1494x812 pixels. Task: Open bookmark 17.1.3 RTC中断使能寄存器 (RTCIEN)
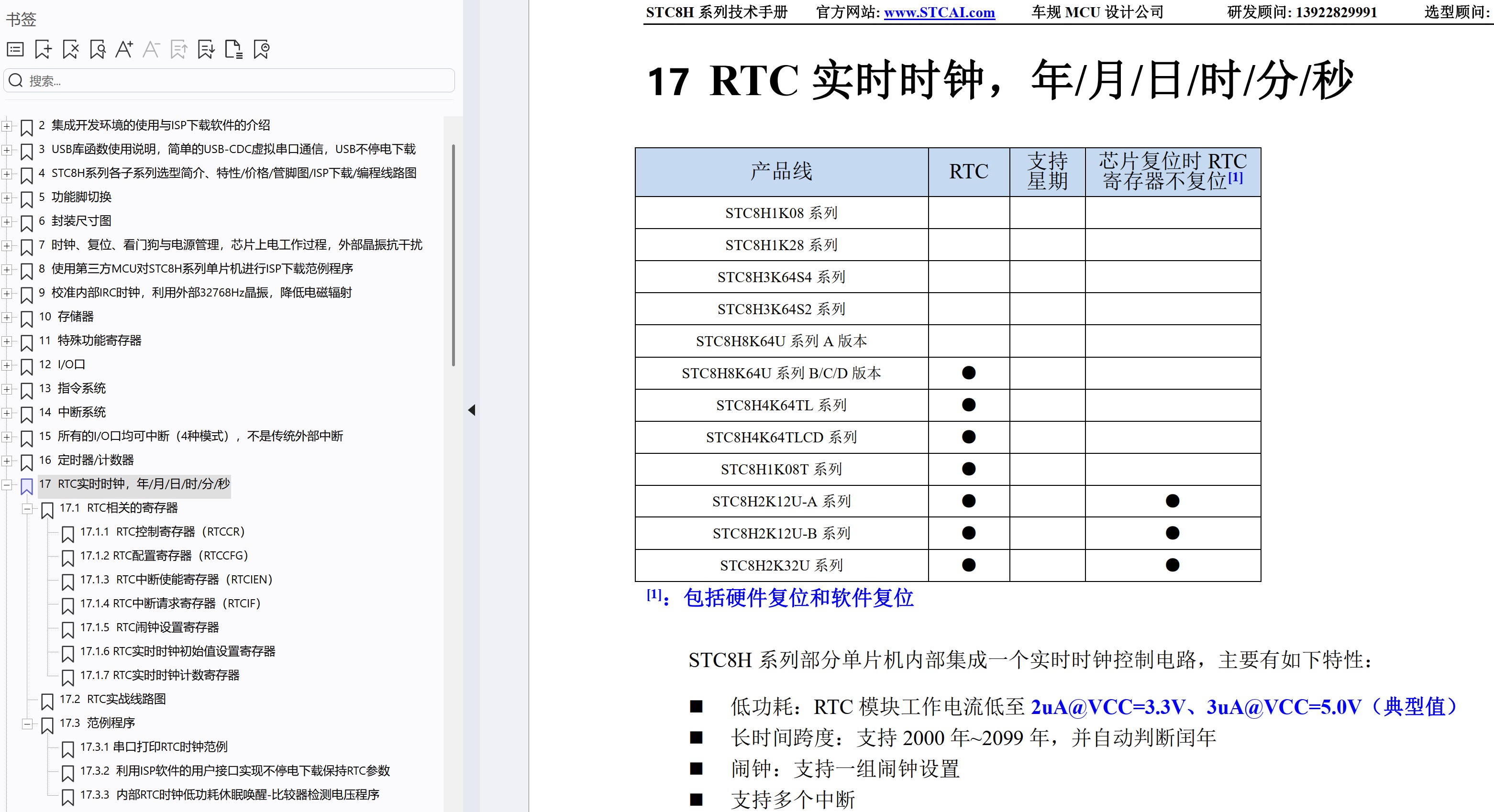click(x=177, y=580)
